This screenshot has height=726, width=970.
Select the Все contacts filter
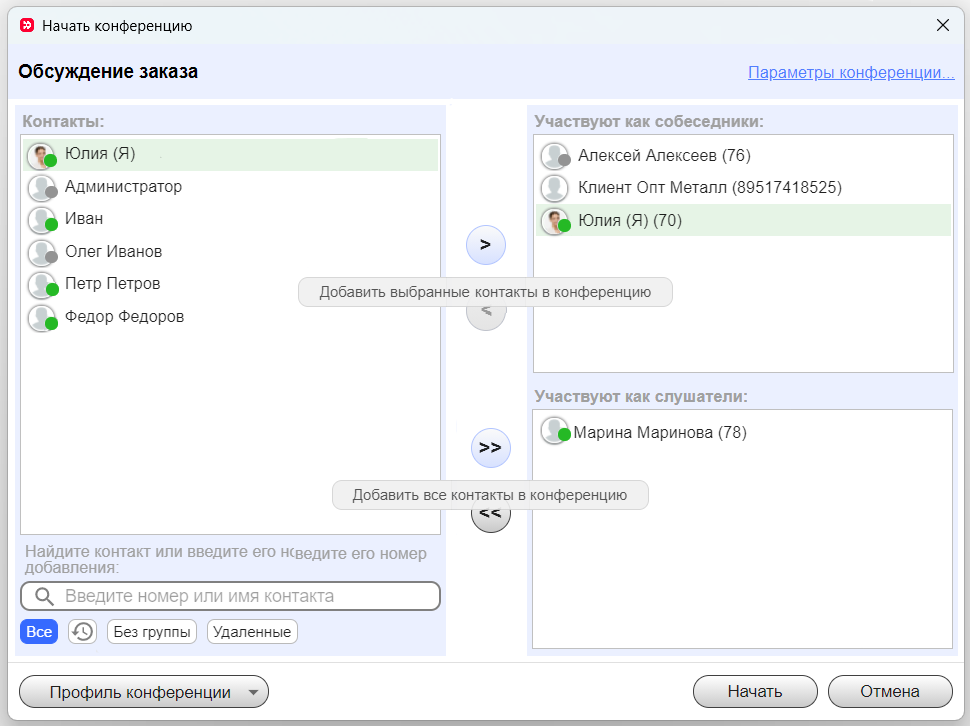pyautogui.click(x=39, y=632)
